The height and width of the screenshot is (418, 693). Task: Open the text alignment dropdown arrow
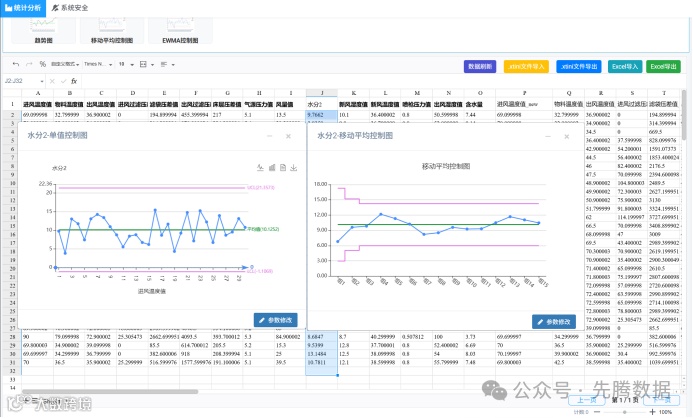click(173, 65)
